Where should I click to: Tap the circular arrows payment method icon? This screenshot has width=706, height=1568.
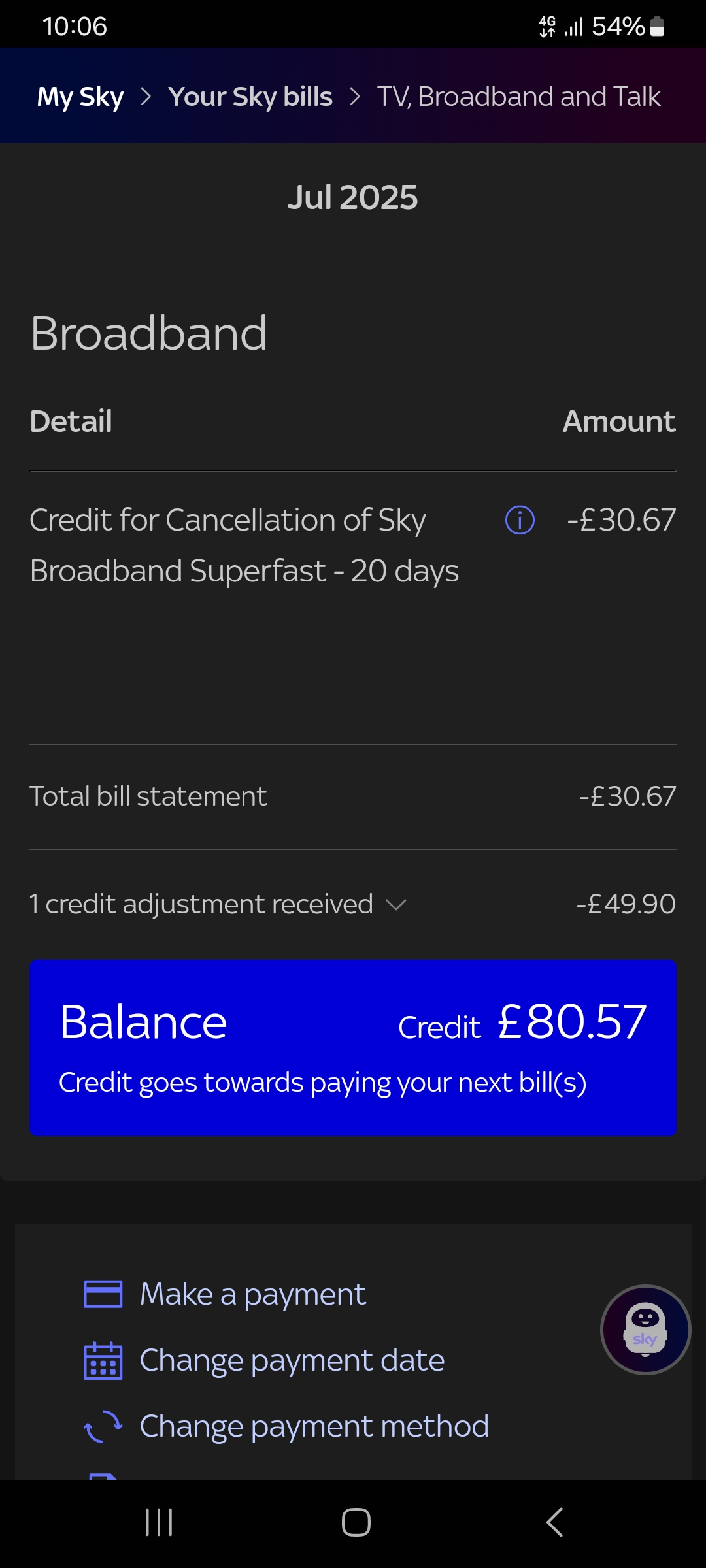click(x=103, y=1426)
